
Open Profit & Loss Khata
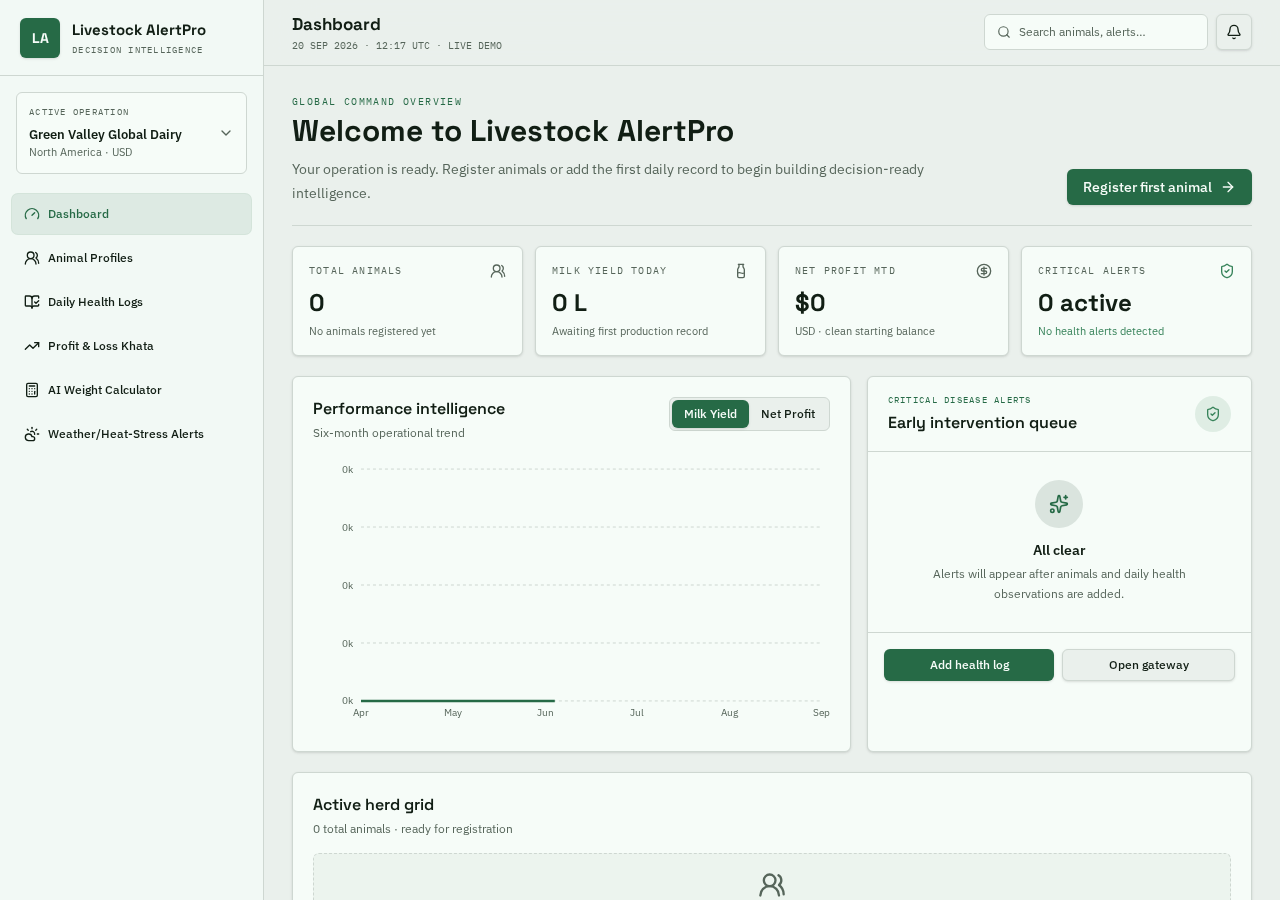tap(131, 346)
